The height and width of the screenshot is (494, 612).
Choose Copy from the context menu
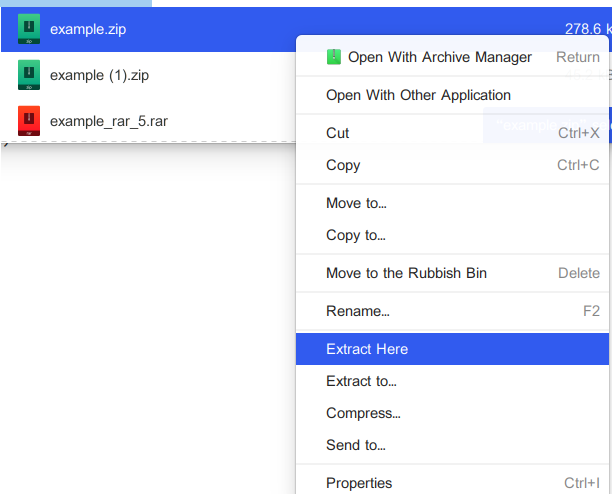[x=343, y=165]
